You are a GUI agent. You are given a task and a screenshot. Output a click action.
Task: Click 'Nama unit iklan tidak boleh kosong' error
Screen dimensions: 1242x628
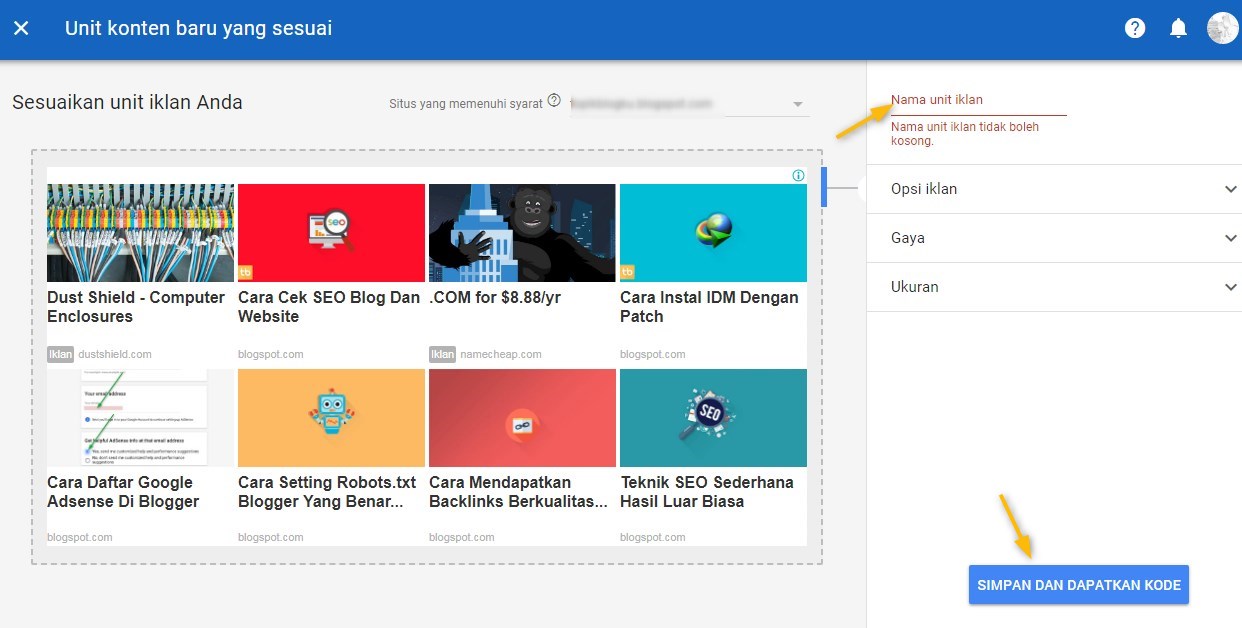[x=965, y=134]
